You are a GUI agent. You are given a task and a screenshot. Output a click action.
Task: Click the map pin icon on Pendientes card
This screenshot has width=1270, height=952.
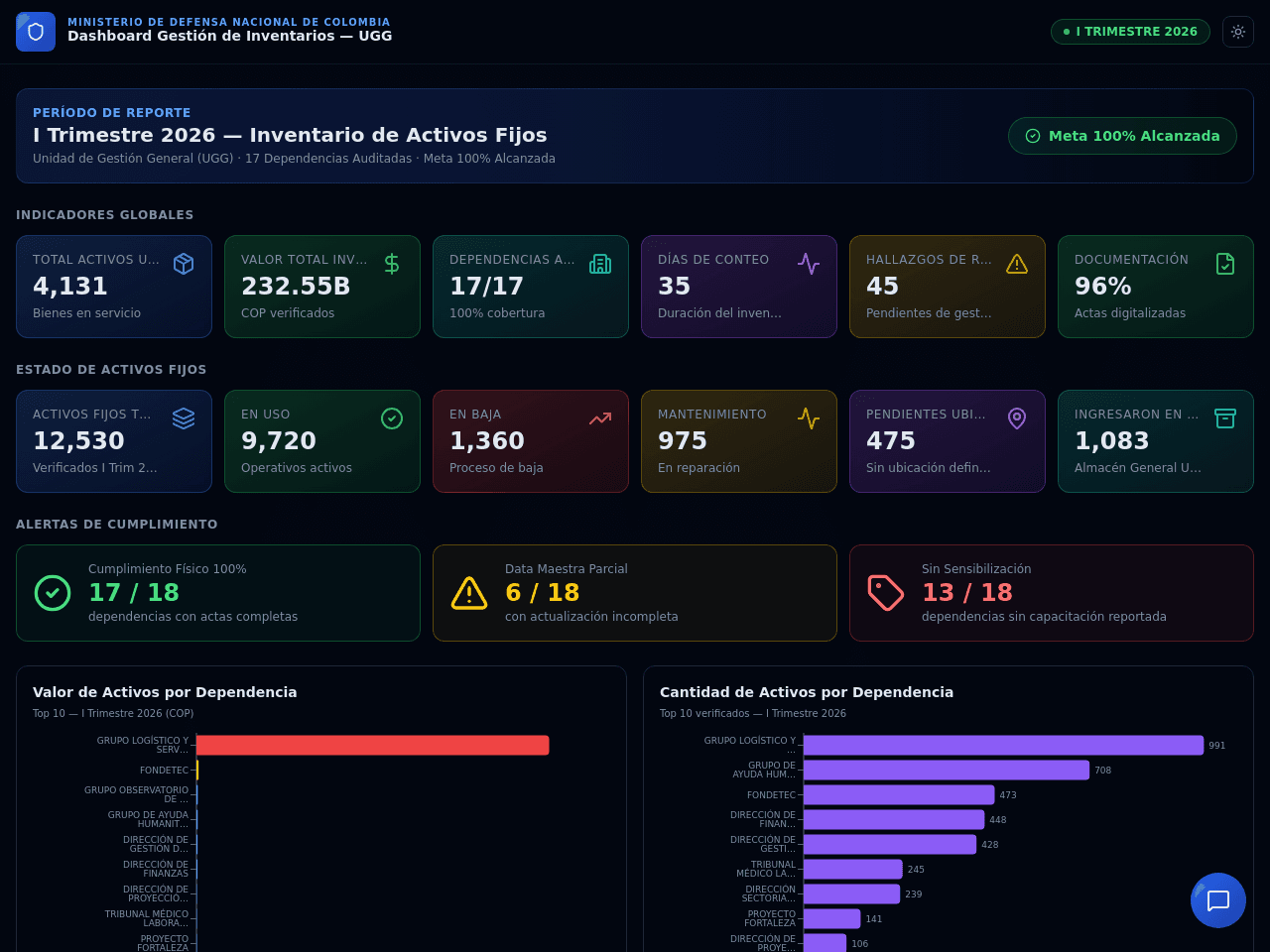click(1017, 418)
